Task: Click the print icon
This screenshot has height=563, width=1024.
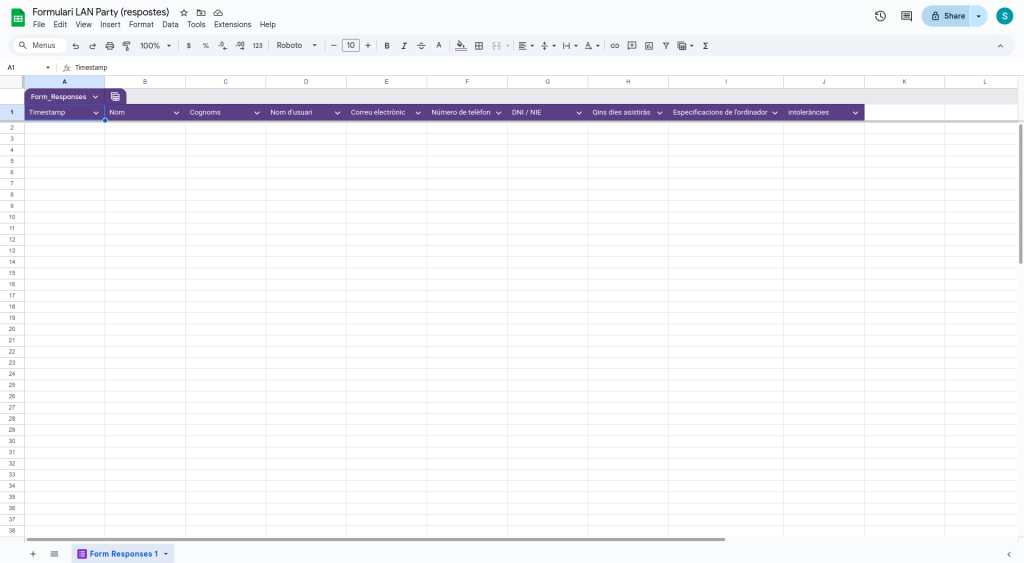Action: (x=110, y=46)
